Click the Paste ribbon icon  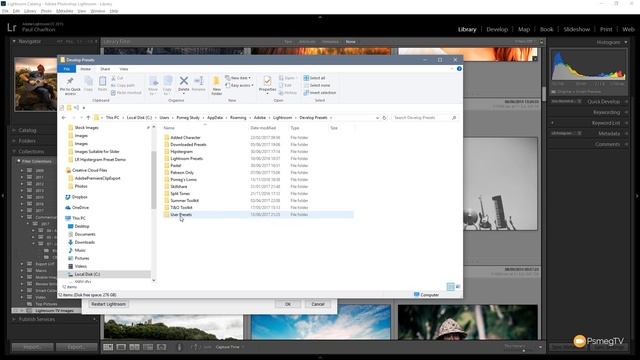(x=102, y=84)
